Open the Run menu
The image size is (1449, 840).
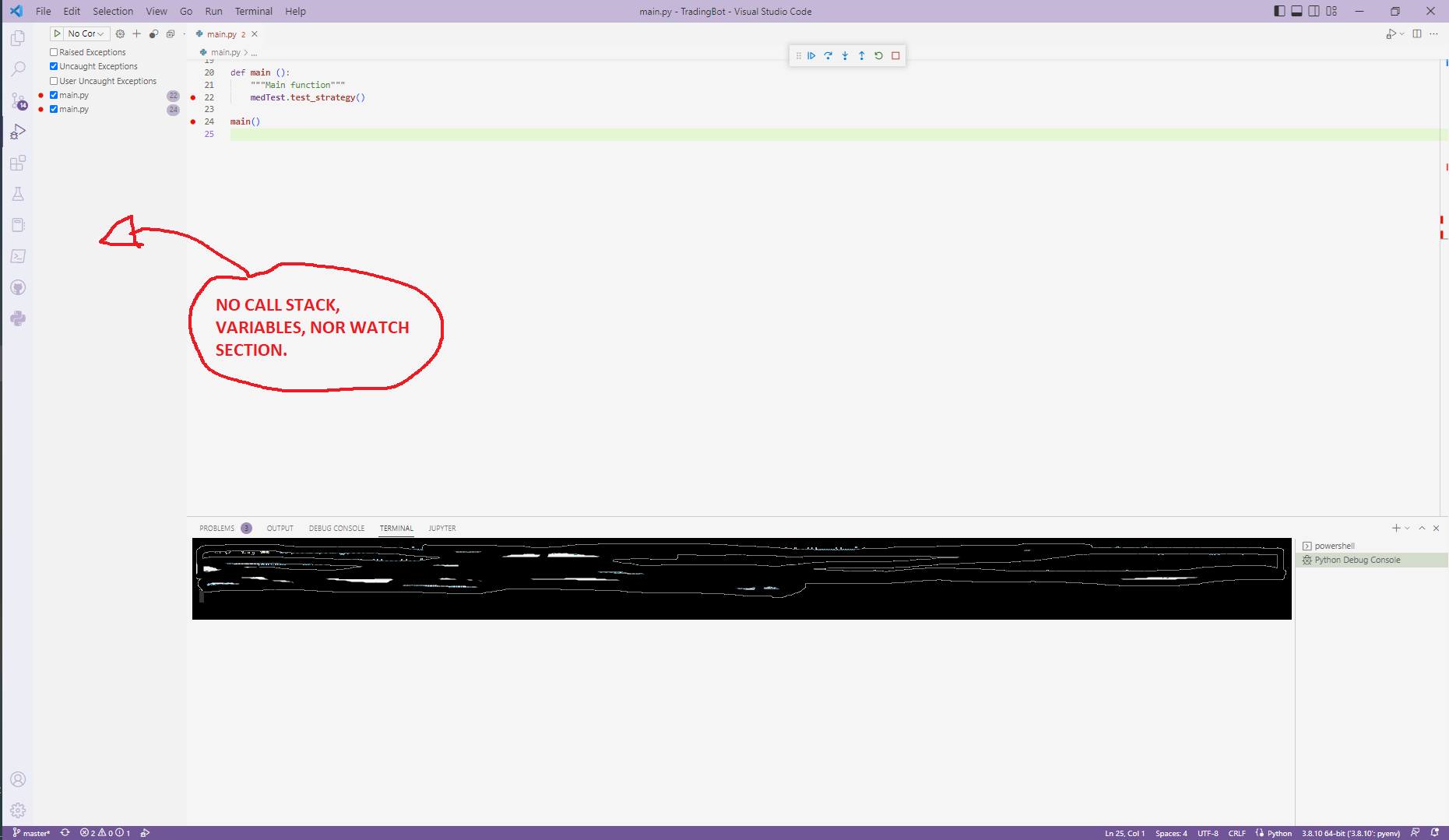pyautogui.click(x=213, y=11)
